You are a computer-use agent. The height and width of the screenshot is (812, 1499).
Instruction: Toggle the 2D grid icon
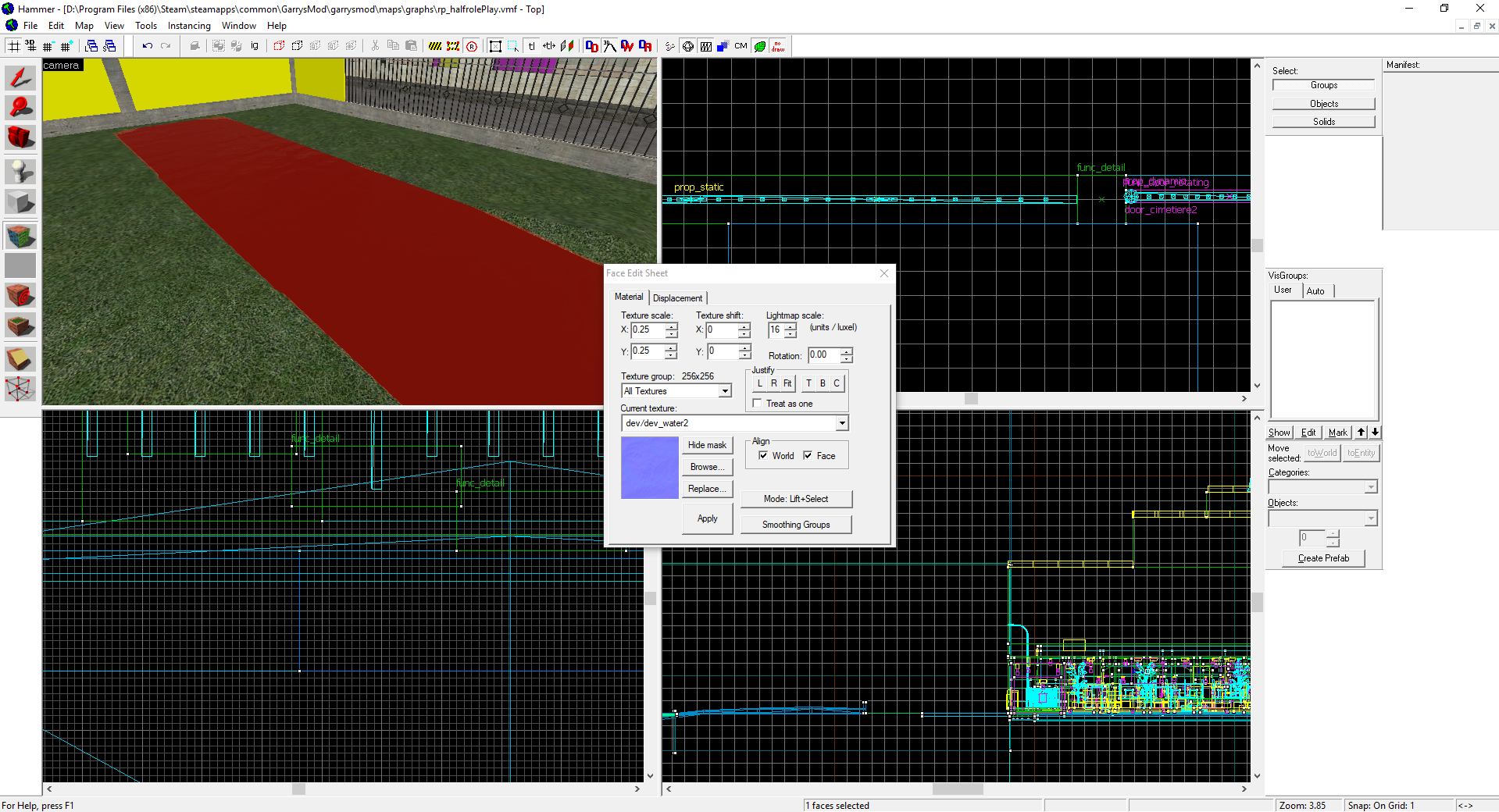pyautogui.click(x=13, y=46)
